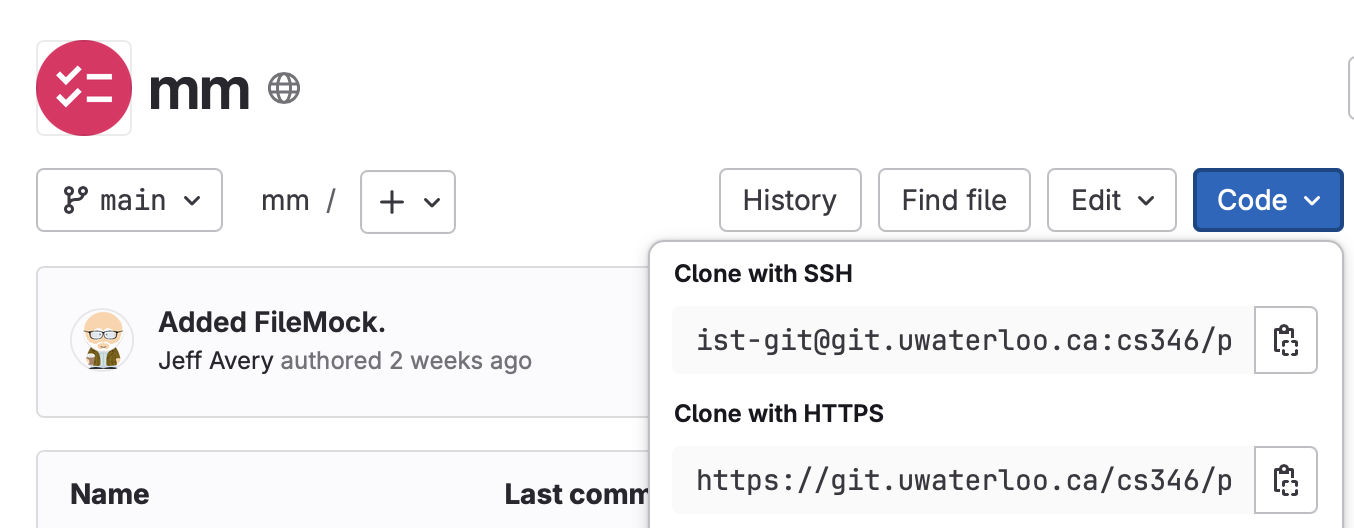Viewport: 1354px width, 528px height.
Task: Select the HTTPS clone URL field
Action: pos(963,480)
